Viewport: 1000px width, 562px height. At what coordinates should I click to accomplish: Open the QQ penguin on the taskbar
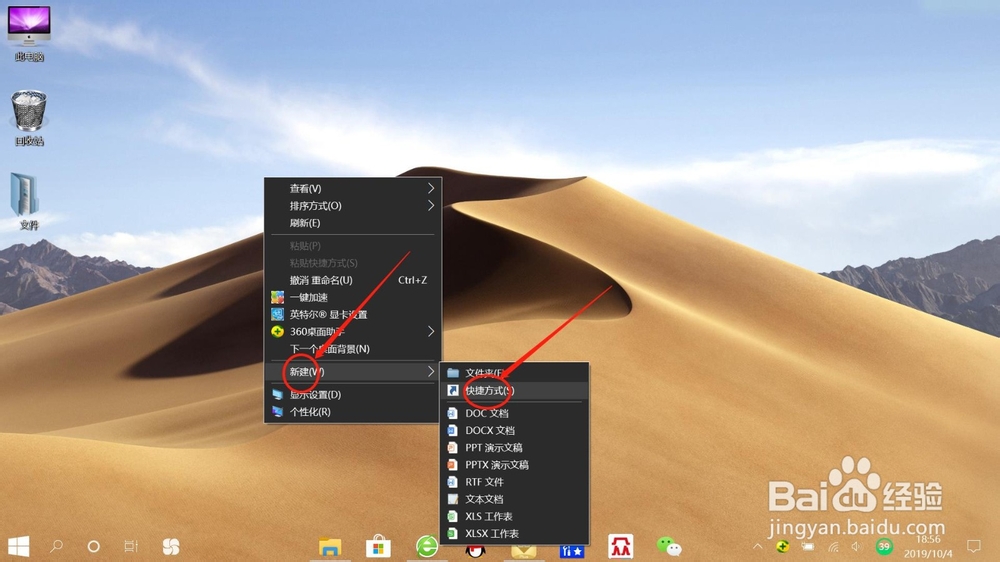coord(474,551)
